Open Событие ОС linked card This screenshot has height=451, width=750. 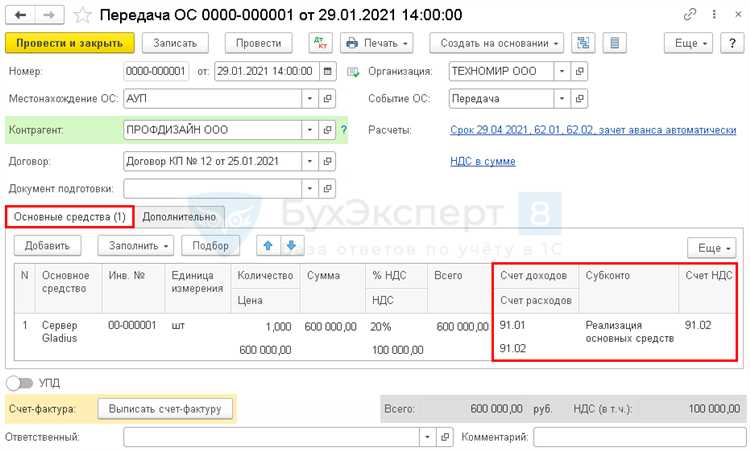pos(579,99)
